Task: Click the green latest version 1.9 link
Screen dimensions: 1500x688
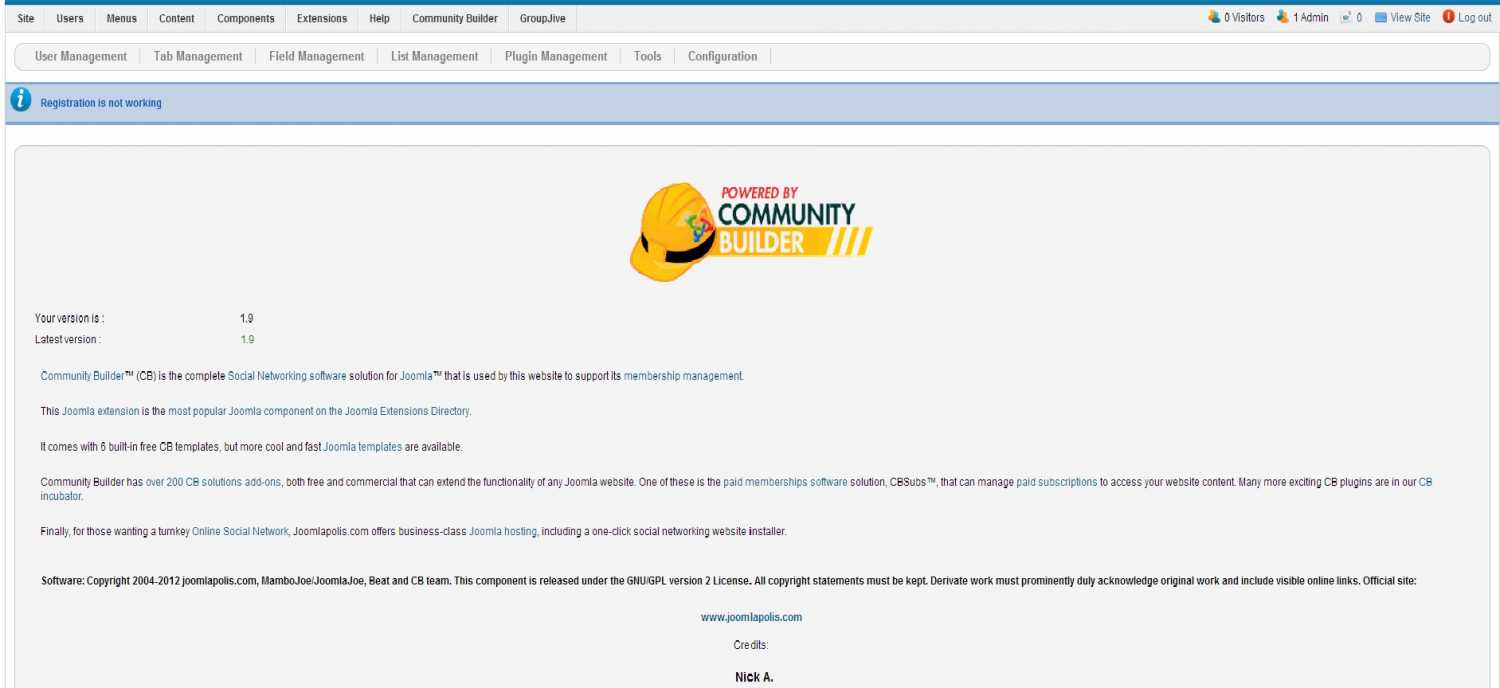Action: (247, 339)
